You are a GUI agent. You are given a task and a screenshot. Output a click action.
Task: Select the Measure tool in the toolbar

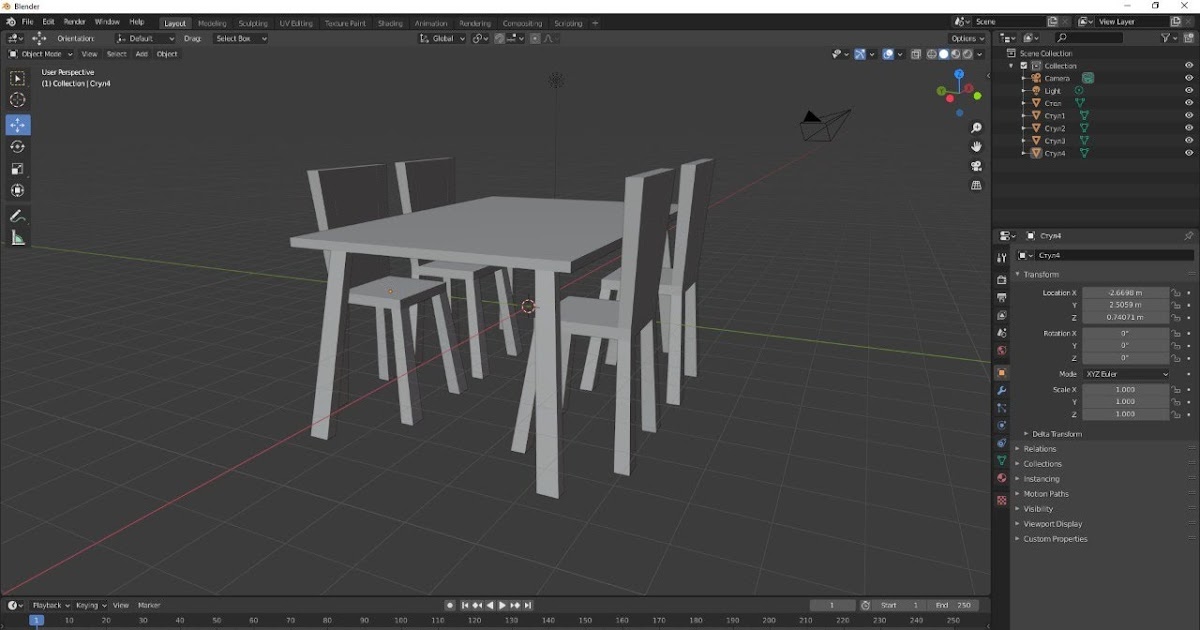pyautogui.click(x=17, y=238)
